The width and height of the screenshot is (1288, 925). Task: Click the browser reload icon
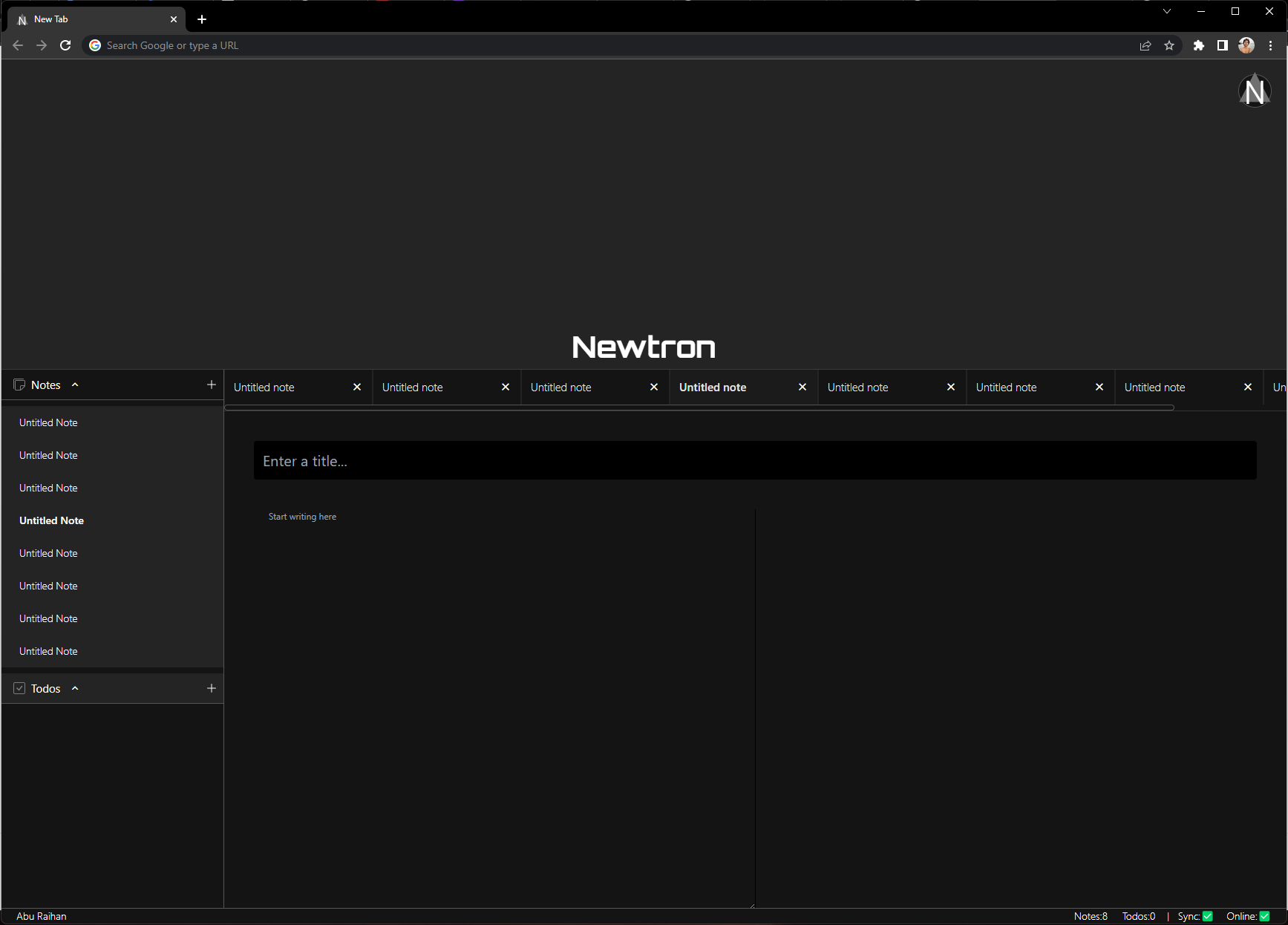(x=65, y=45)
